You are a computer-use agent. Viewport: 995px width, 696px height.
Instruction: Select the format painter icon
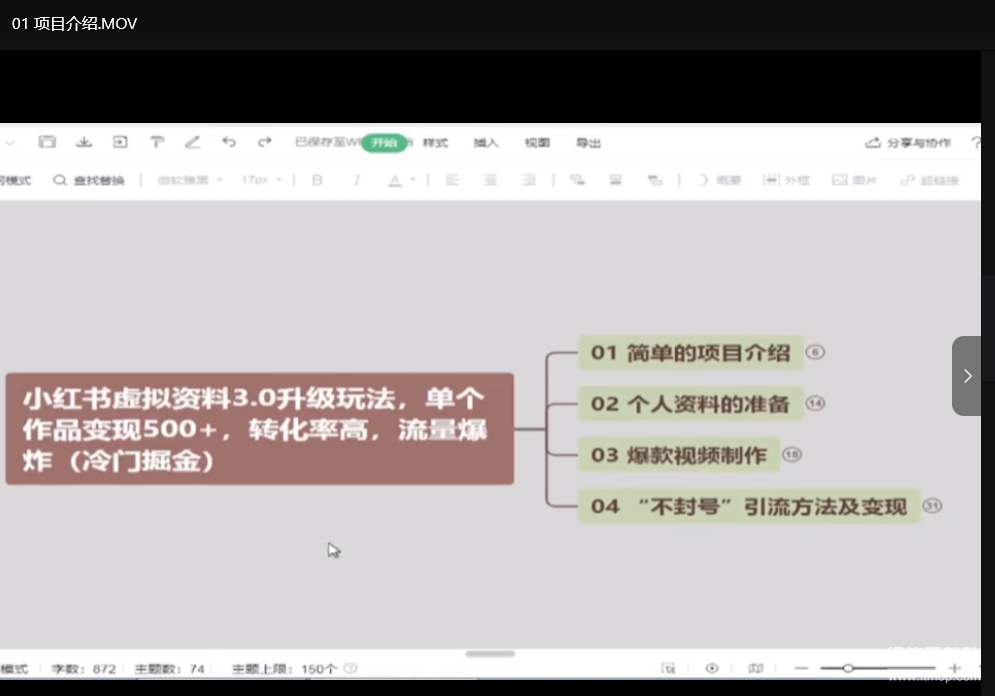pos(157,142)
